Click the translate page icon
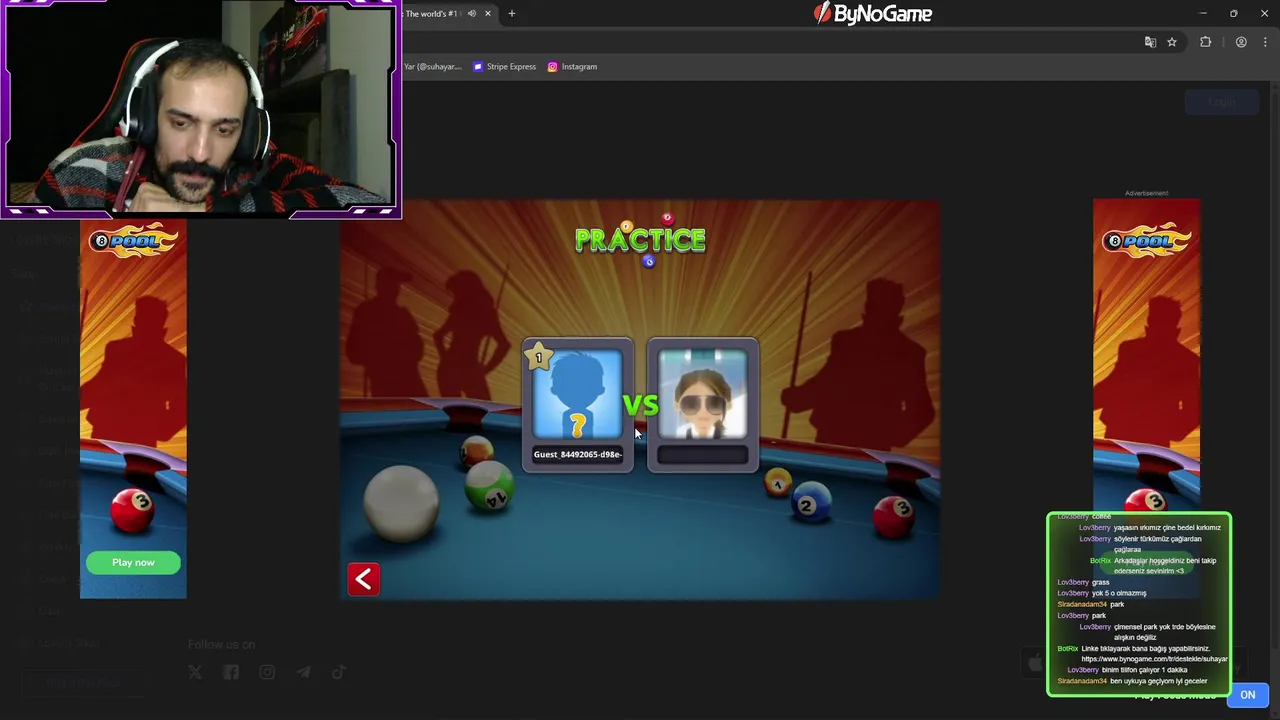 tap(1150, 42)
